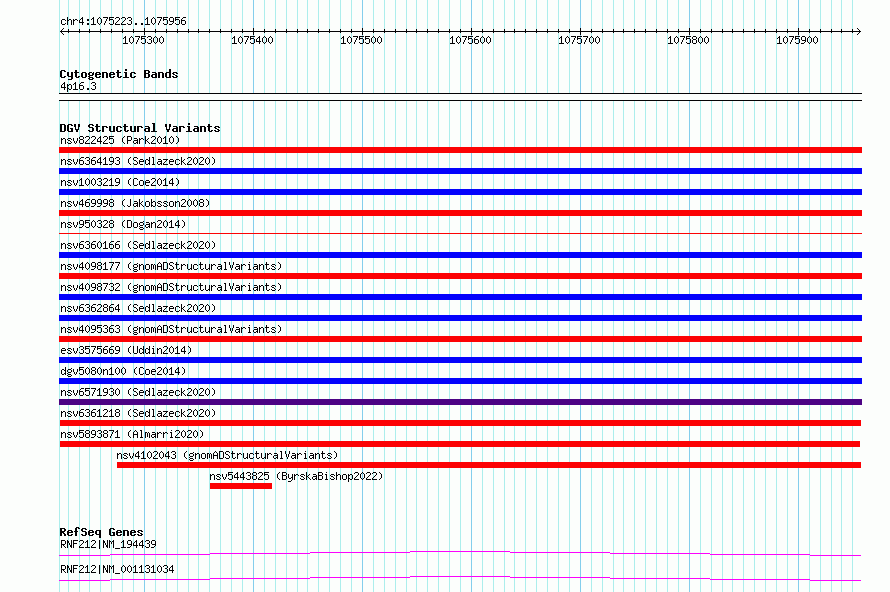Select the purple nsv6571930 variant bar
The height and width of the screenshot is (592, 890).
coord(460,402)
